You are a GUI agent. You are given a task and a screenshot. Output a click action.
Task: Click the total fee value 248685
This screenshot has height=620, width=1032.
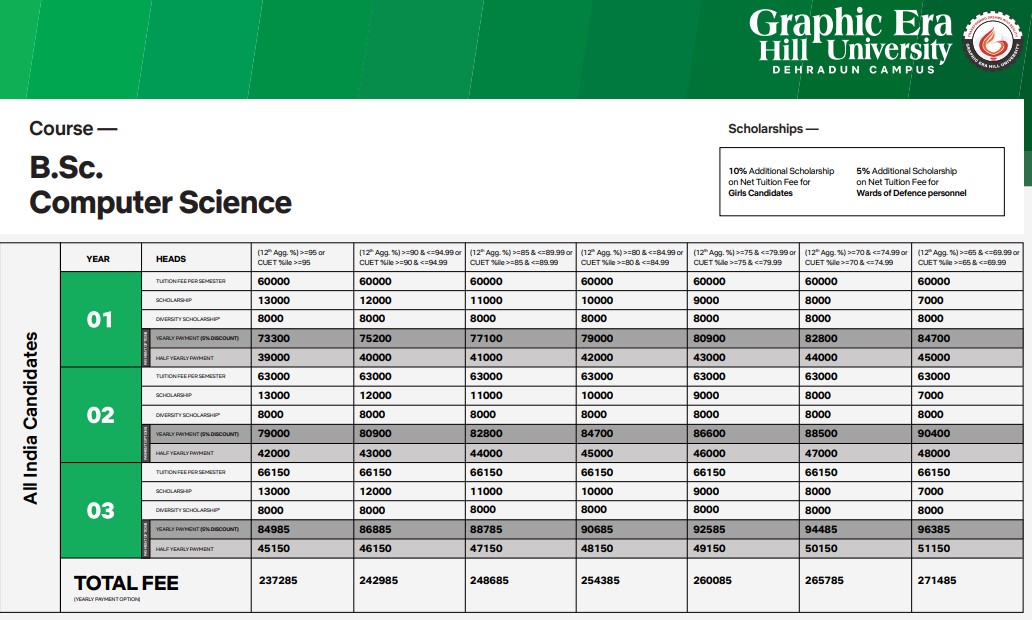[489, 581]
